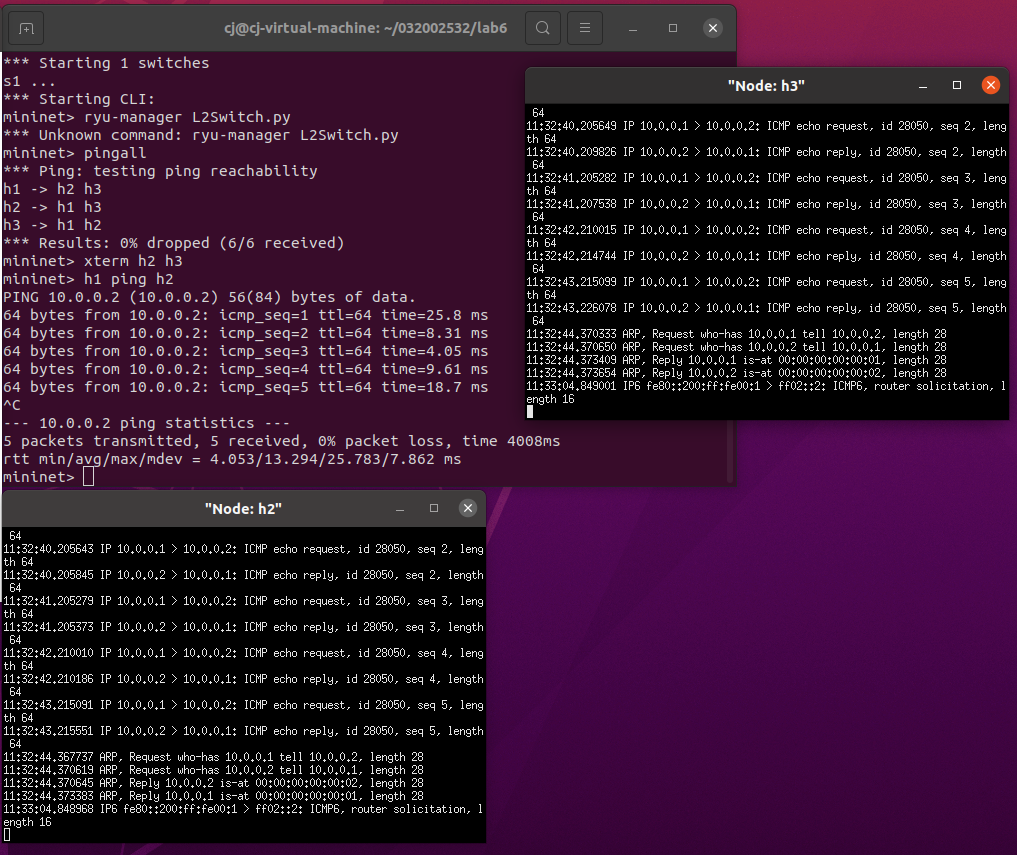Click the 11:32:44.373383 ARP Reply line in h2
This screenshot has height=855, width=1017.
[213, 796]
